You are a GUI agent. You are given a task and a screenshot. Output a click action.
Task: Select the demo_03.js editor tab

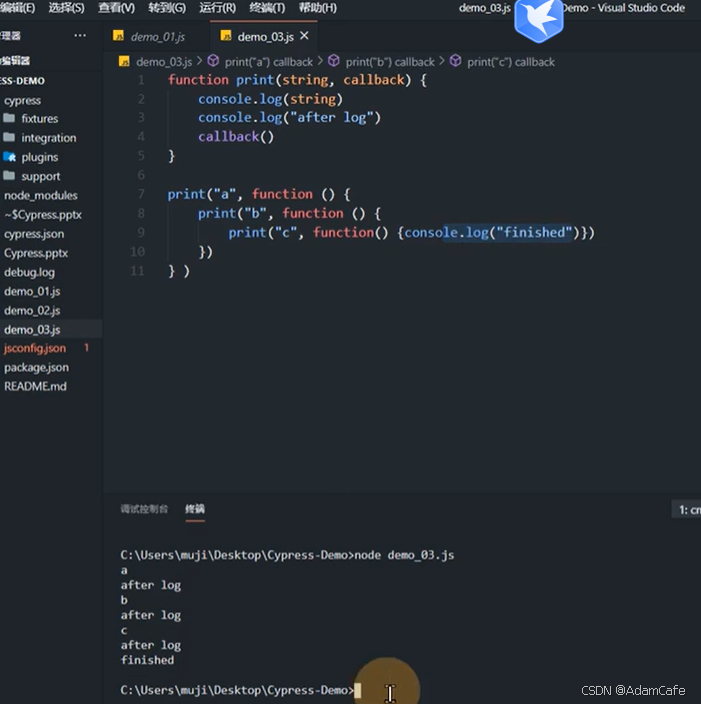pyautogui.click(x=265, y=37)
